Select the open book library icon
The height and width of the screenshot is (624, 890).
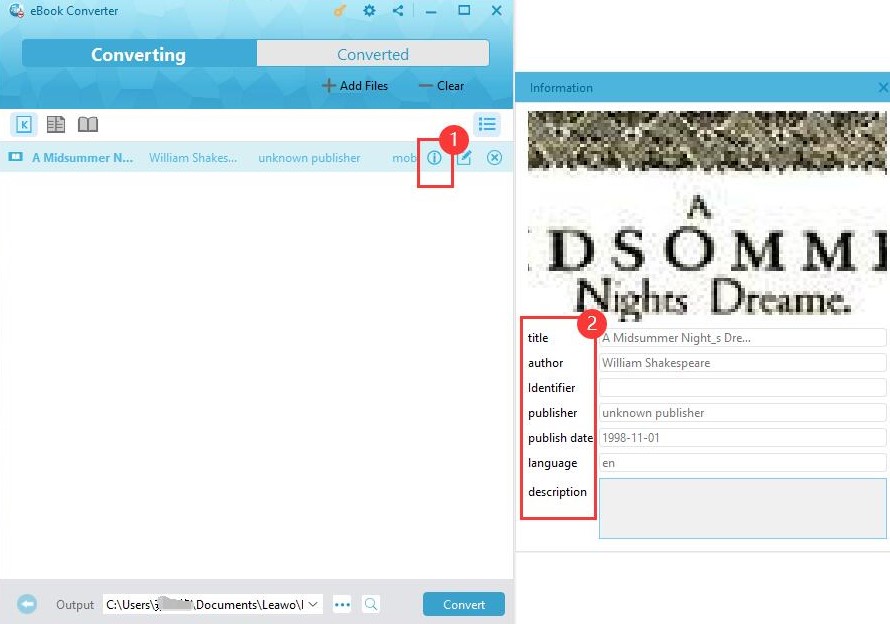(x=88, y=124)
